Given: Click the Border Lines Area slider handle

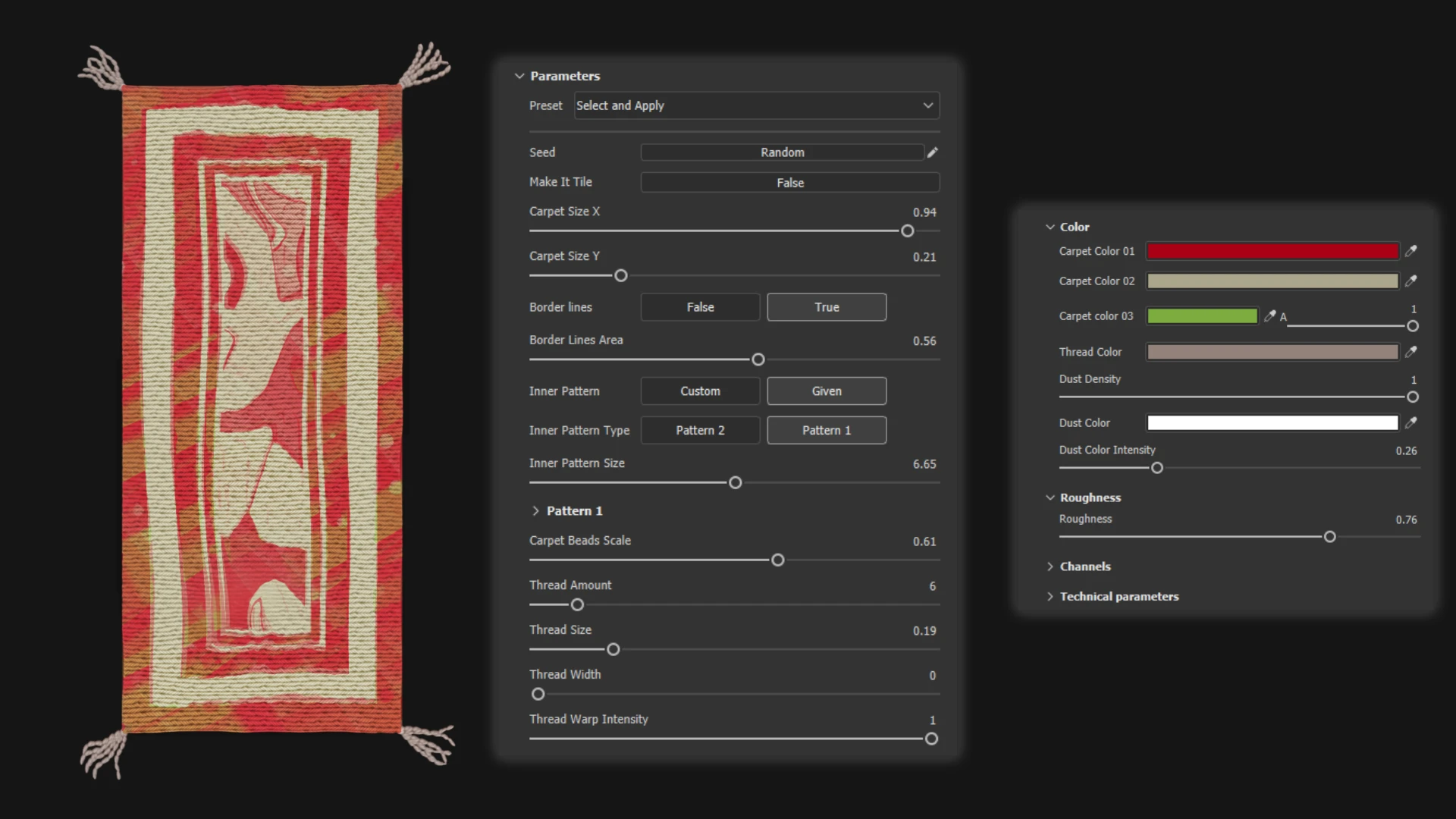Looking at the screenshot, I should click(758, 359).
